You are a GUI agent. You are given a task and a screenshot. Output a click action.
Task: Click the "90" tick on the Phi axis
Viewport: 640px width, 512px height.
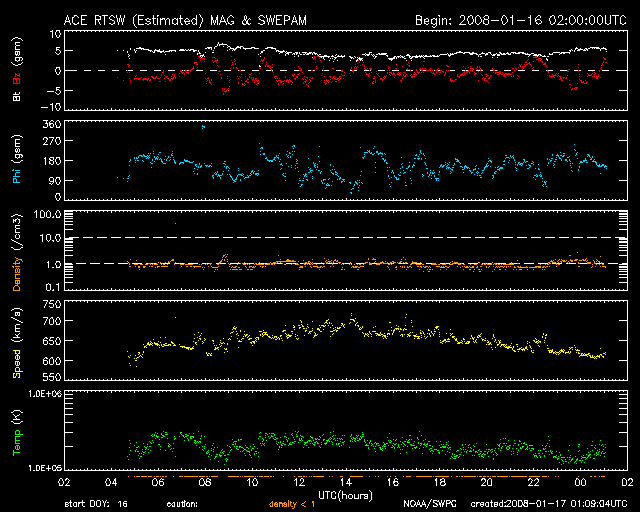pyautogui.click(x=55, y=180)
